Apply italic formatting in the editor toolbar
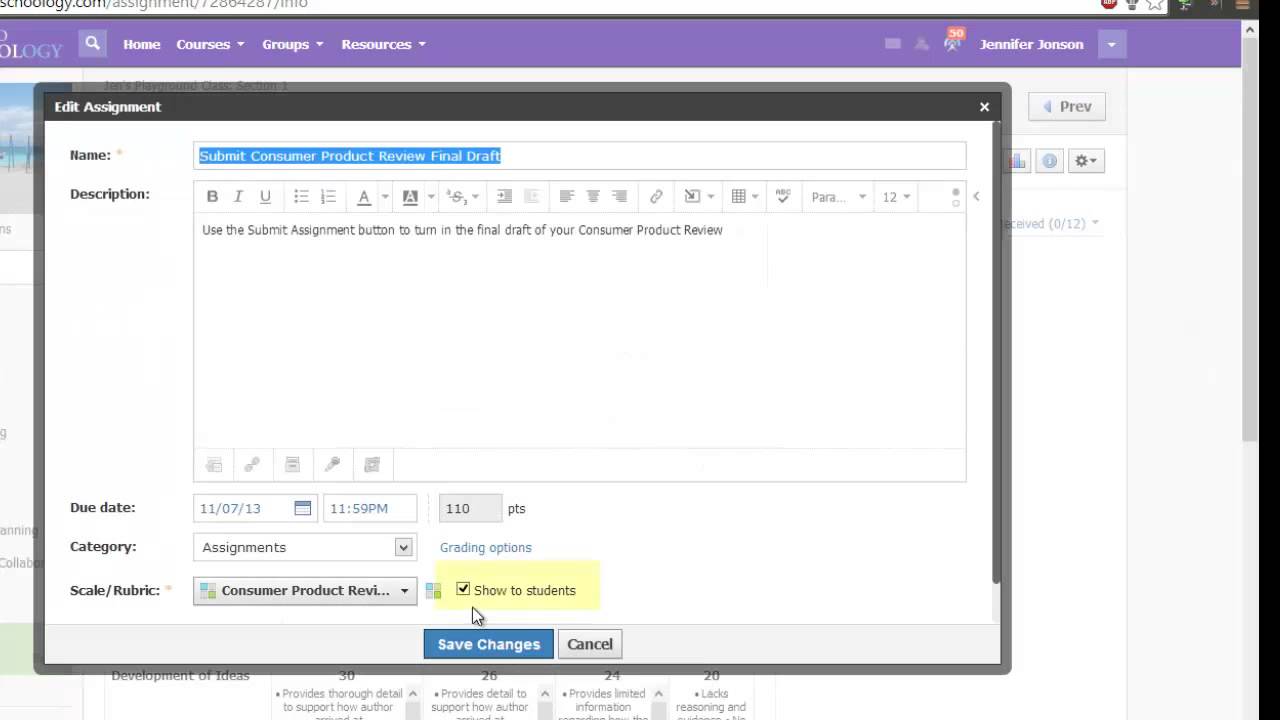 pos(238,197)
